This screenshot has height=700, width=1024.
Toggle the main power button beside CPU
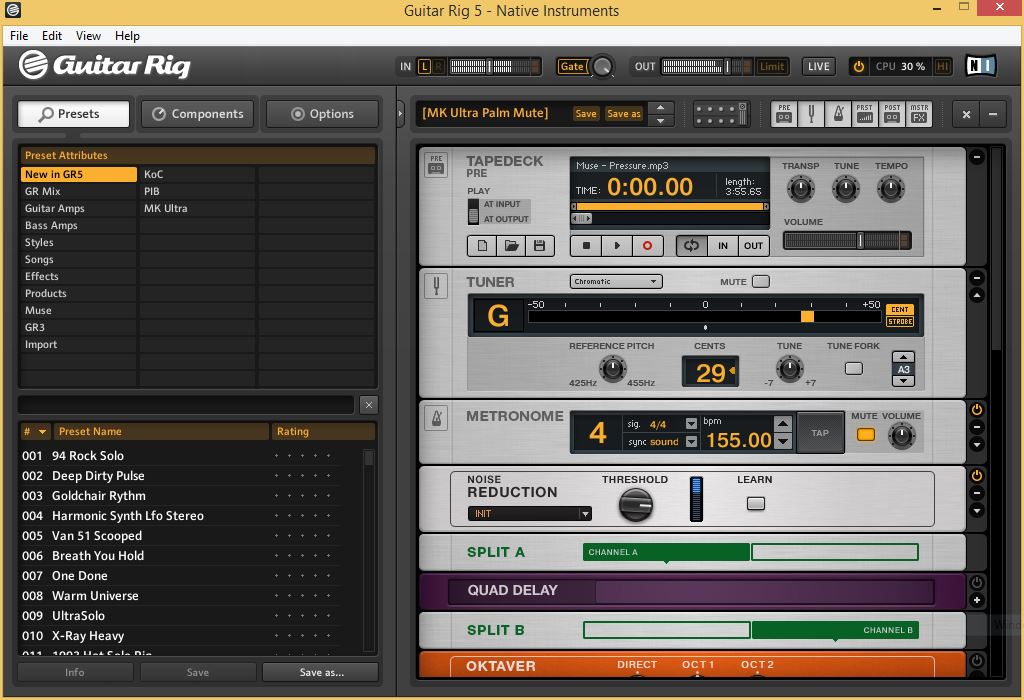click(859, 66)
